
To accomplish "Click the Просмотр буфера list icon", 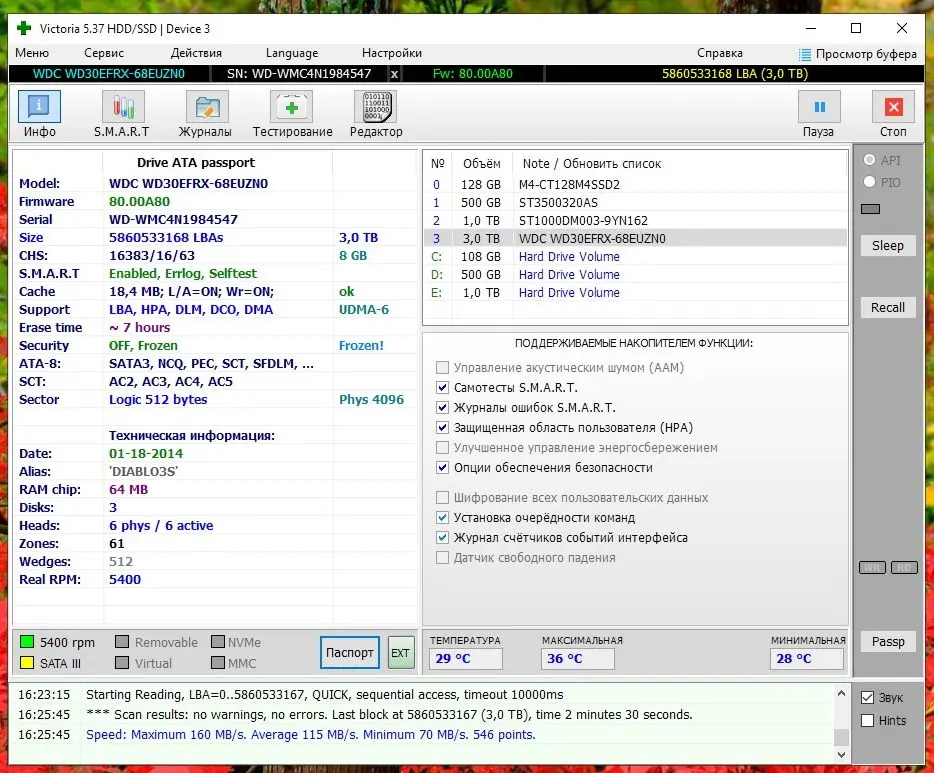I will point(805,54).
